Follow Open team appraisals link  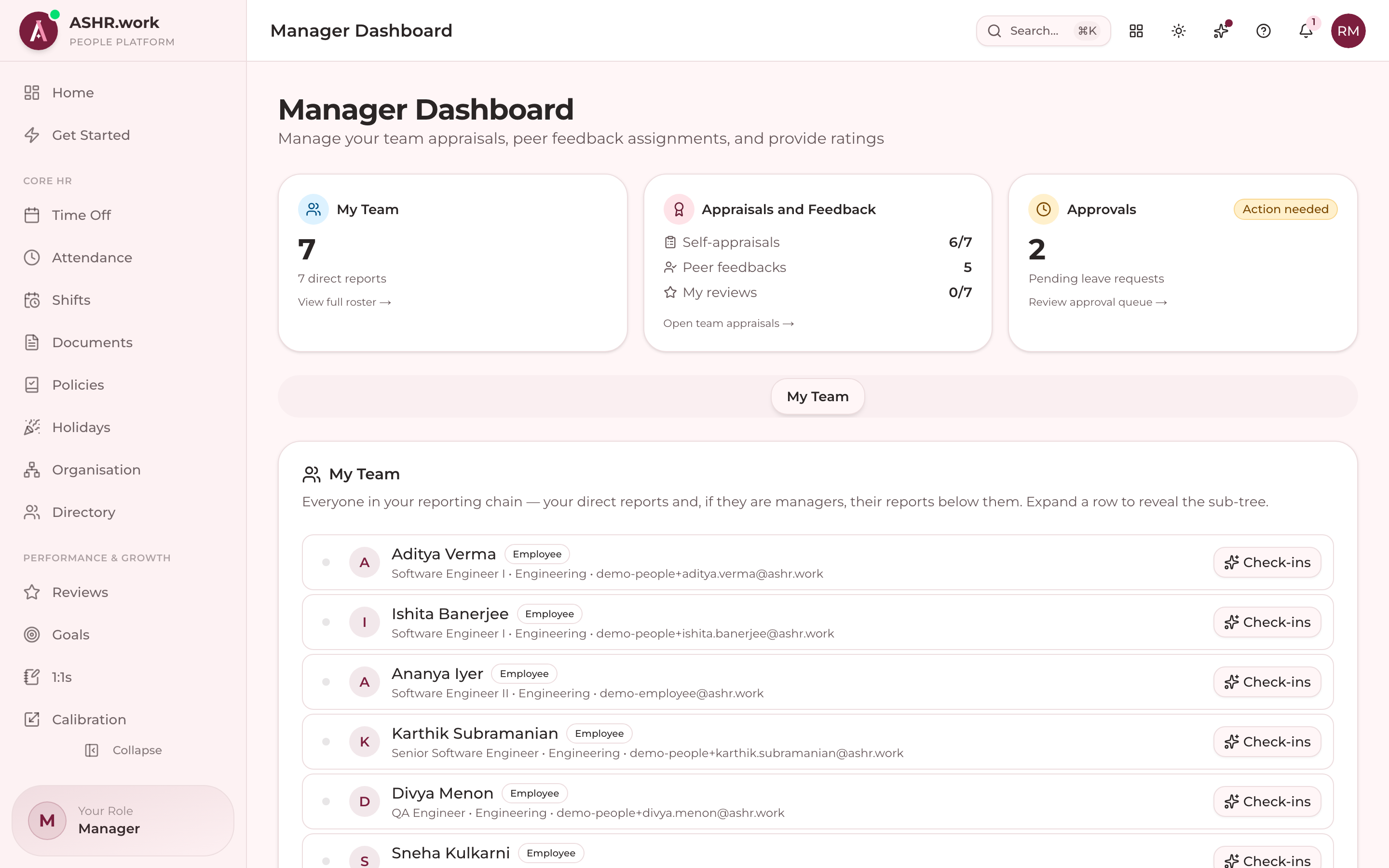point(728,324)
